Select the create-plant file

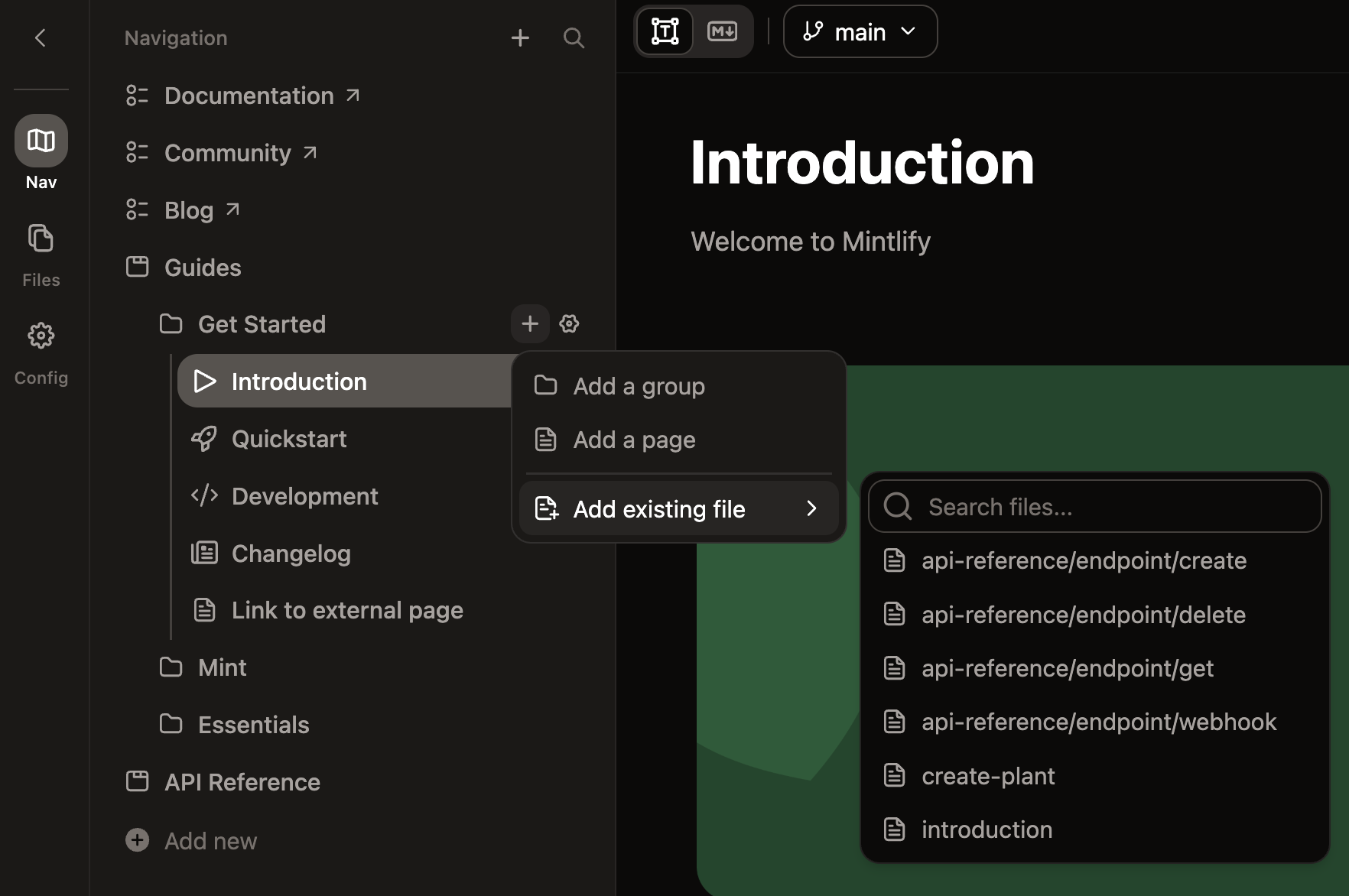click(x=987, y=775)
